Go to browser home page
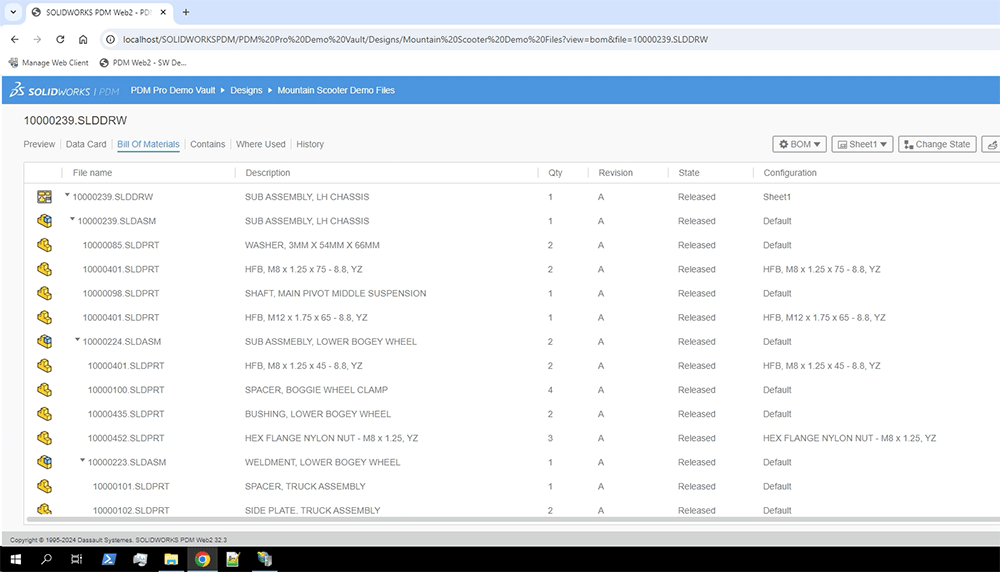This screenshot has width=1000, height=572. coord(83,40)
